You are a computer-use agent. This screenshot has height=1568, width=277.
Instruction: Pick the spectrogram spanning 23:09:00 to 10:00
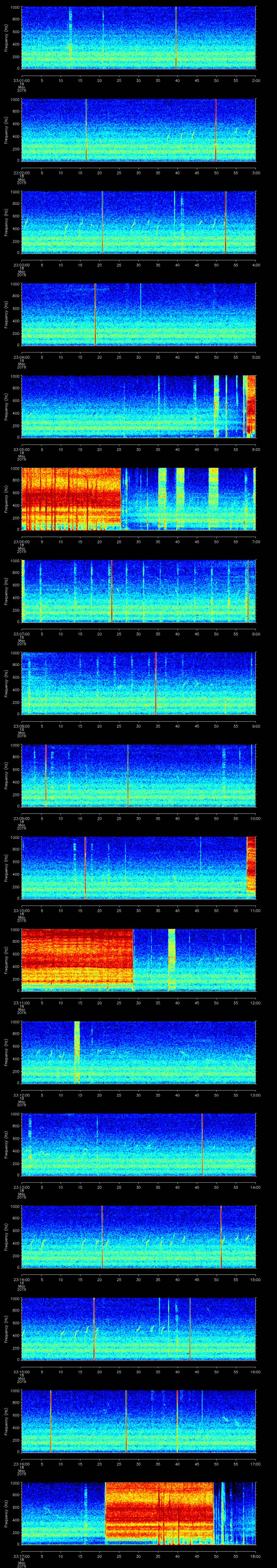pyautogui.click(x=139, y=775)
